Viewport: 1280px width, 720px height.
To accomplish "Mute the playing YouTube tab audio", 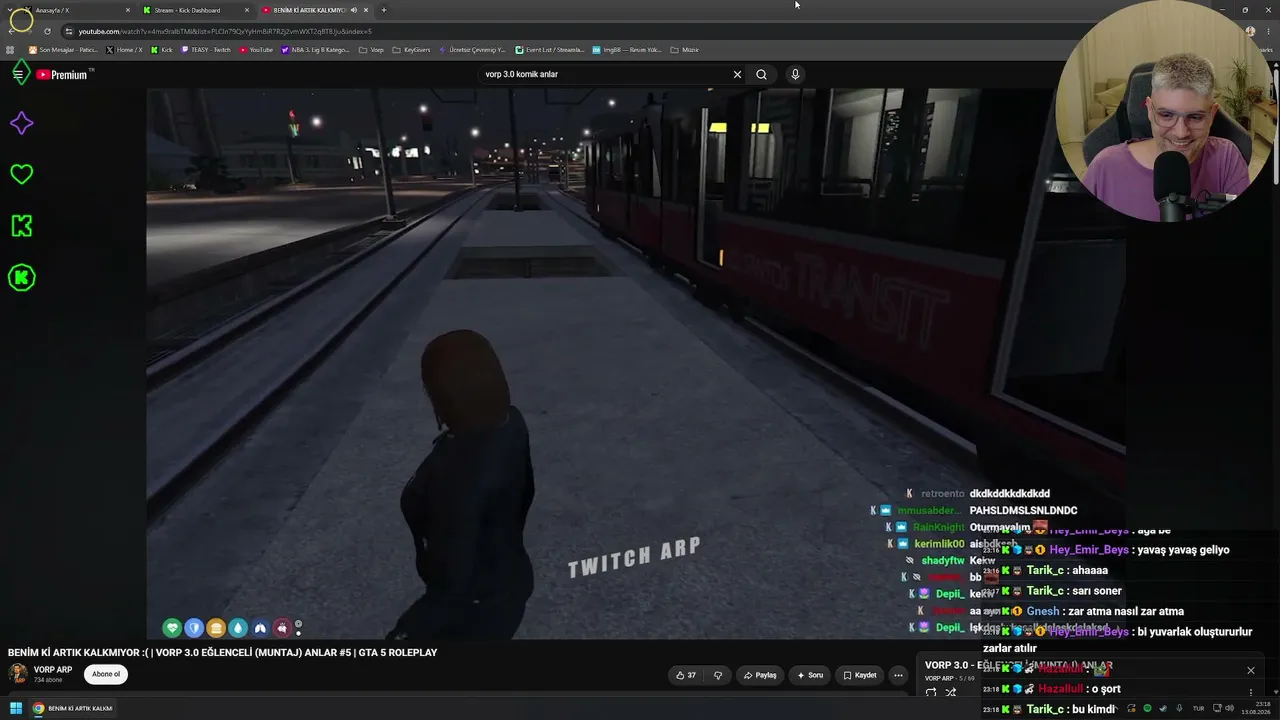I will click(x=353, y=10).
